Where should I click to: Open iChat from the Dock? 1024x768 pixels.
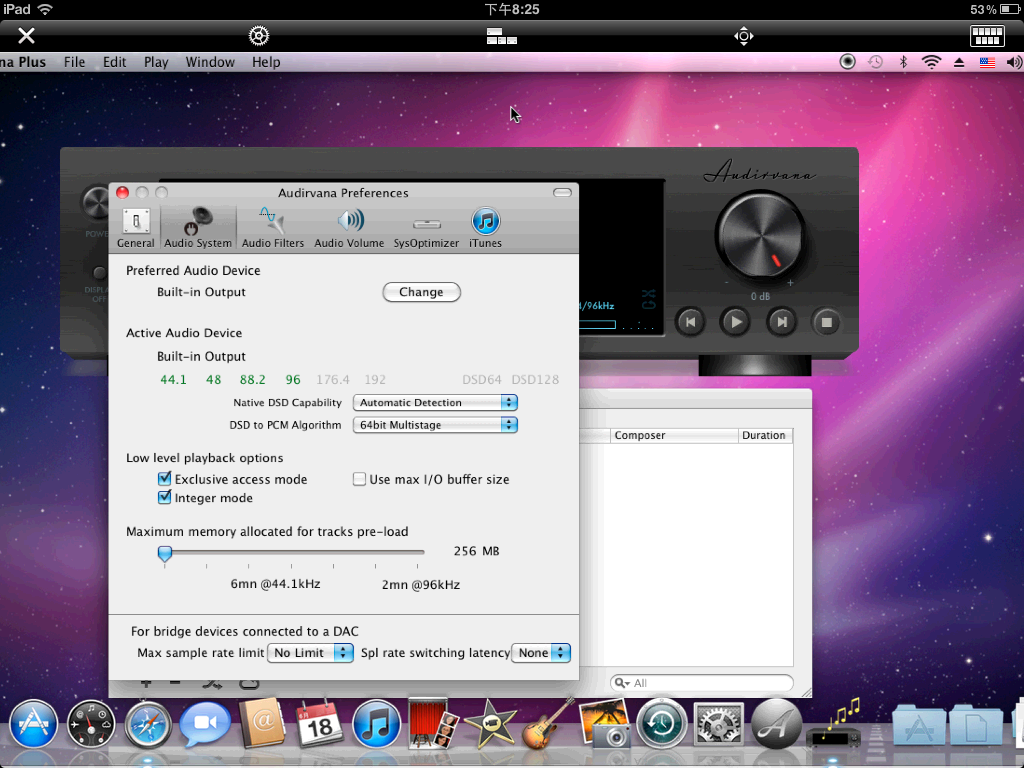point(205,724)
